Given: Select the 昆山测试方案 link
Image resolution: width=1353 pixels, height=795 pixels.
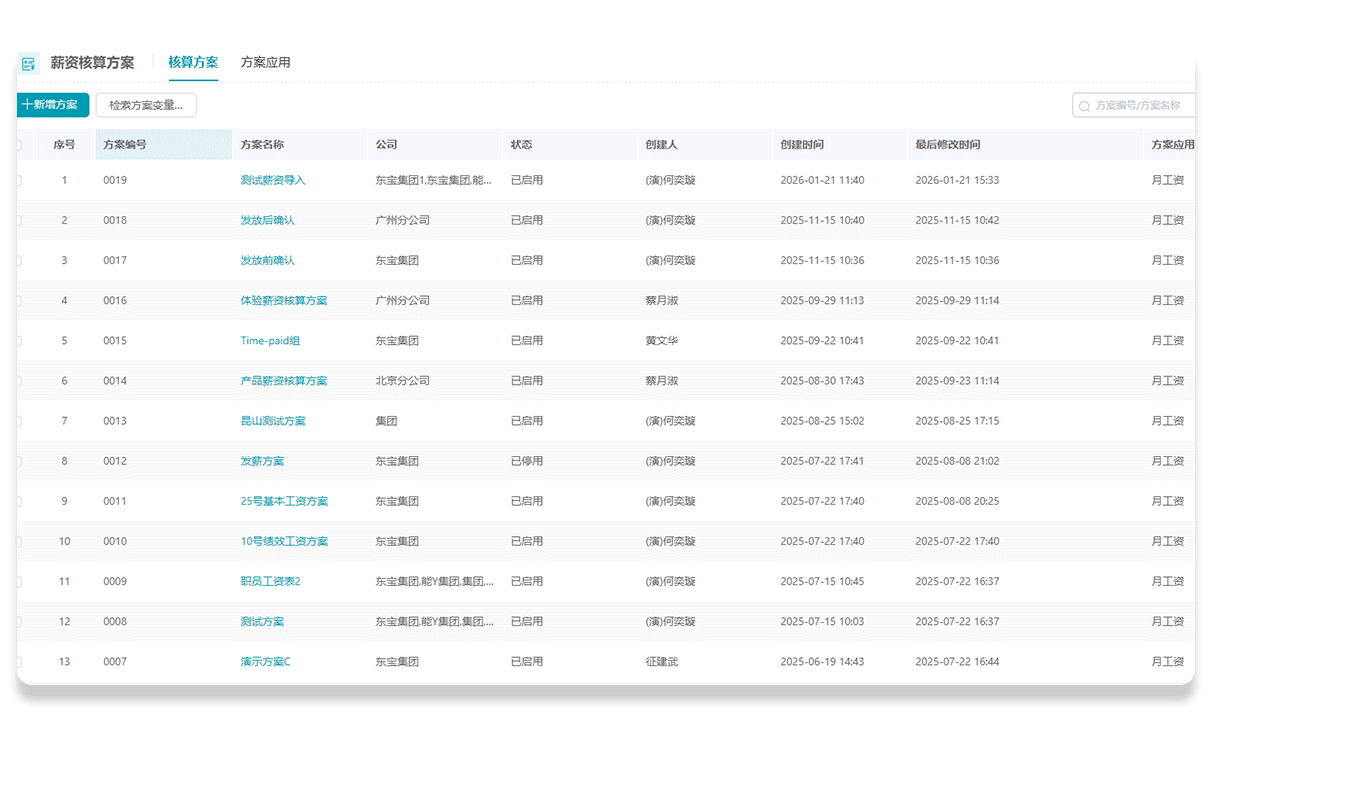Looking at the screenshot, I should pyautogui.click(x=273, y=421).
